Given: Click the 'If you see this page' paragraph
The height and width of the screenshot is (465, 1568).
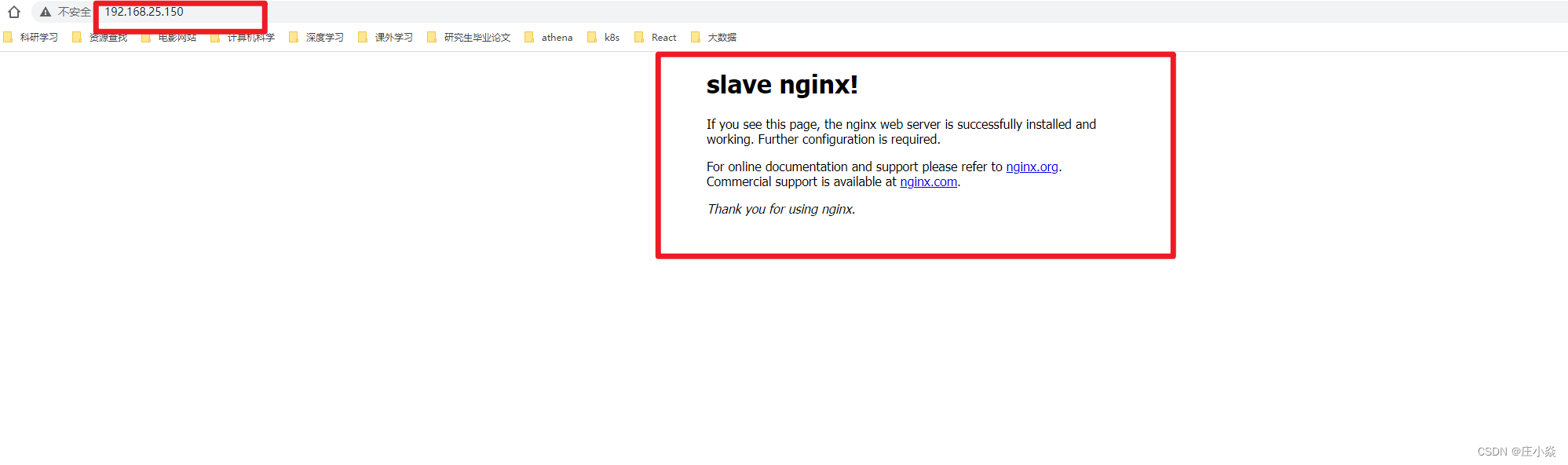Looking at the screenshot, I should pos(901,132).
